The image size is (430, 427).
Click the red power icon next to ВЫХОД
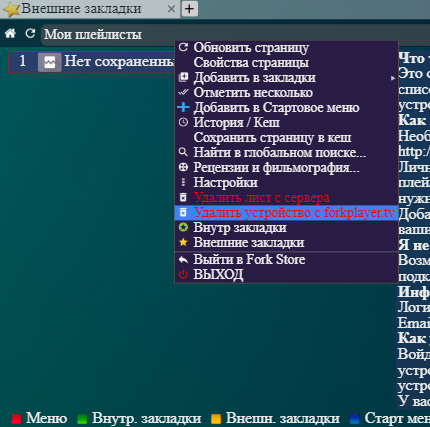(183, 274)
